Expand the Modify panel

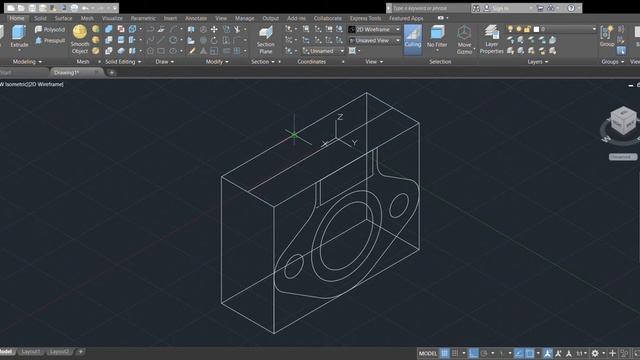217,62
